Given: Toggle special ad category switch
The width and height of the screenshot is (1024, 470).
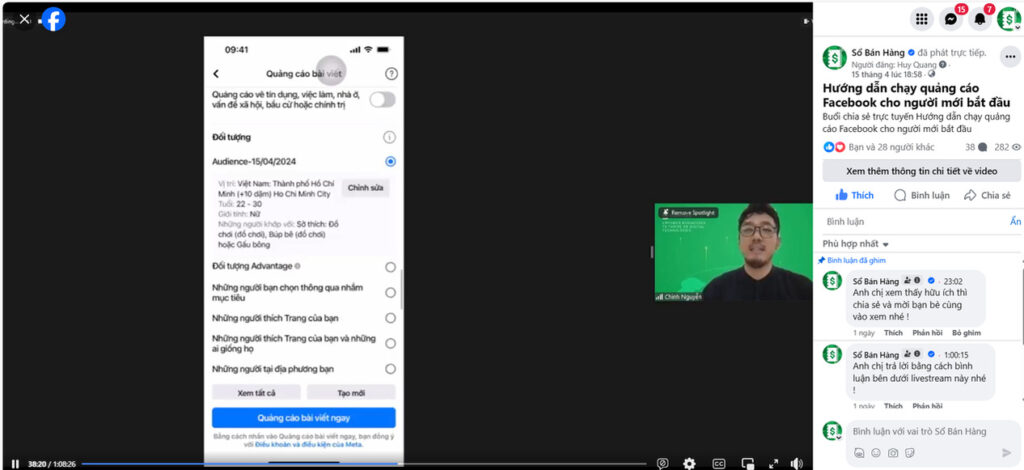Looking at the screenshot, I should pyautogui.click(x=383, y=99).
